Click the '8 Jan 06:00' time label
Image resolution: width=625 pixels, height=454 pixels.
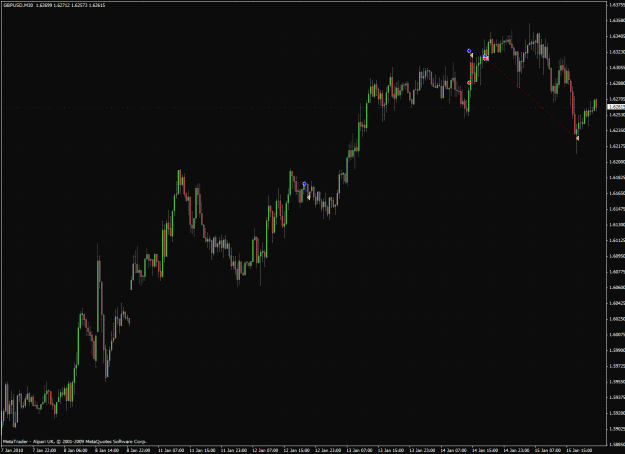[76, 450]
